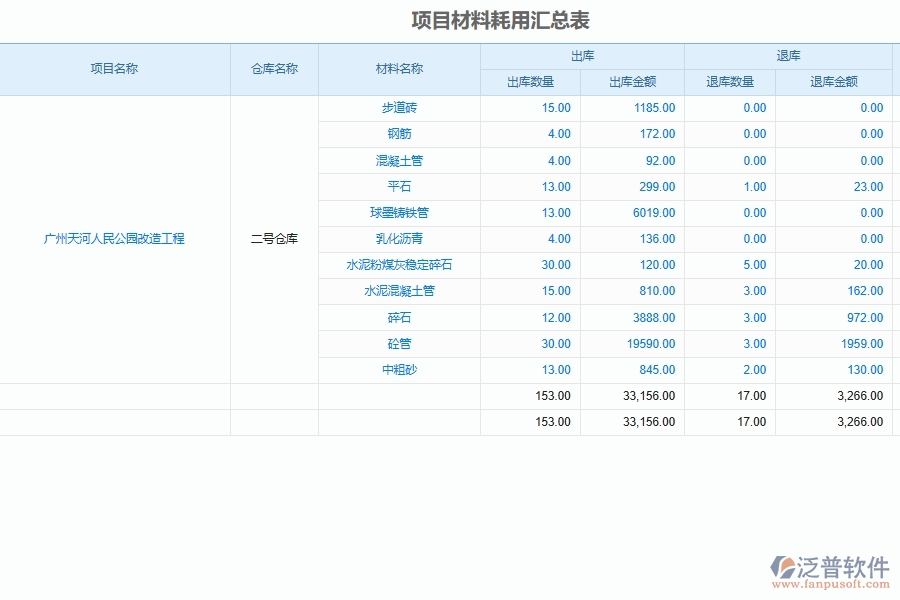Sort by the 出库数量 column
The width and height of the screenshot is (900, 600).
pyautogui.click(x=531, y=82)
